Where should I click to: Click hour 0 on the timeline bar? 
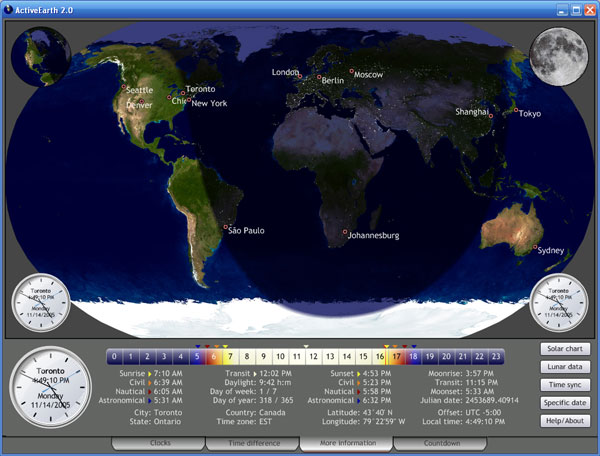(114, 357)
